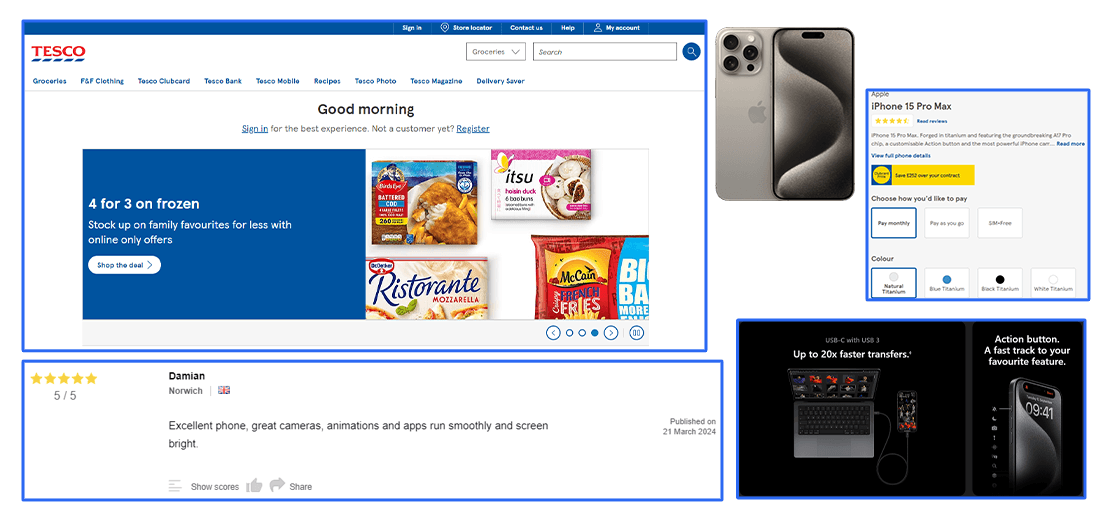Image resolution: width=1110 pixels, height=518 pixels.
Task: Click 'Published on 21 March 2024' text
Action: [689, 426]
